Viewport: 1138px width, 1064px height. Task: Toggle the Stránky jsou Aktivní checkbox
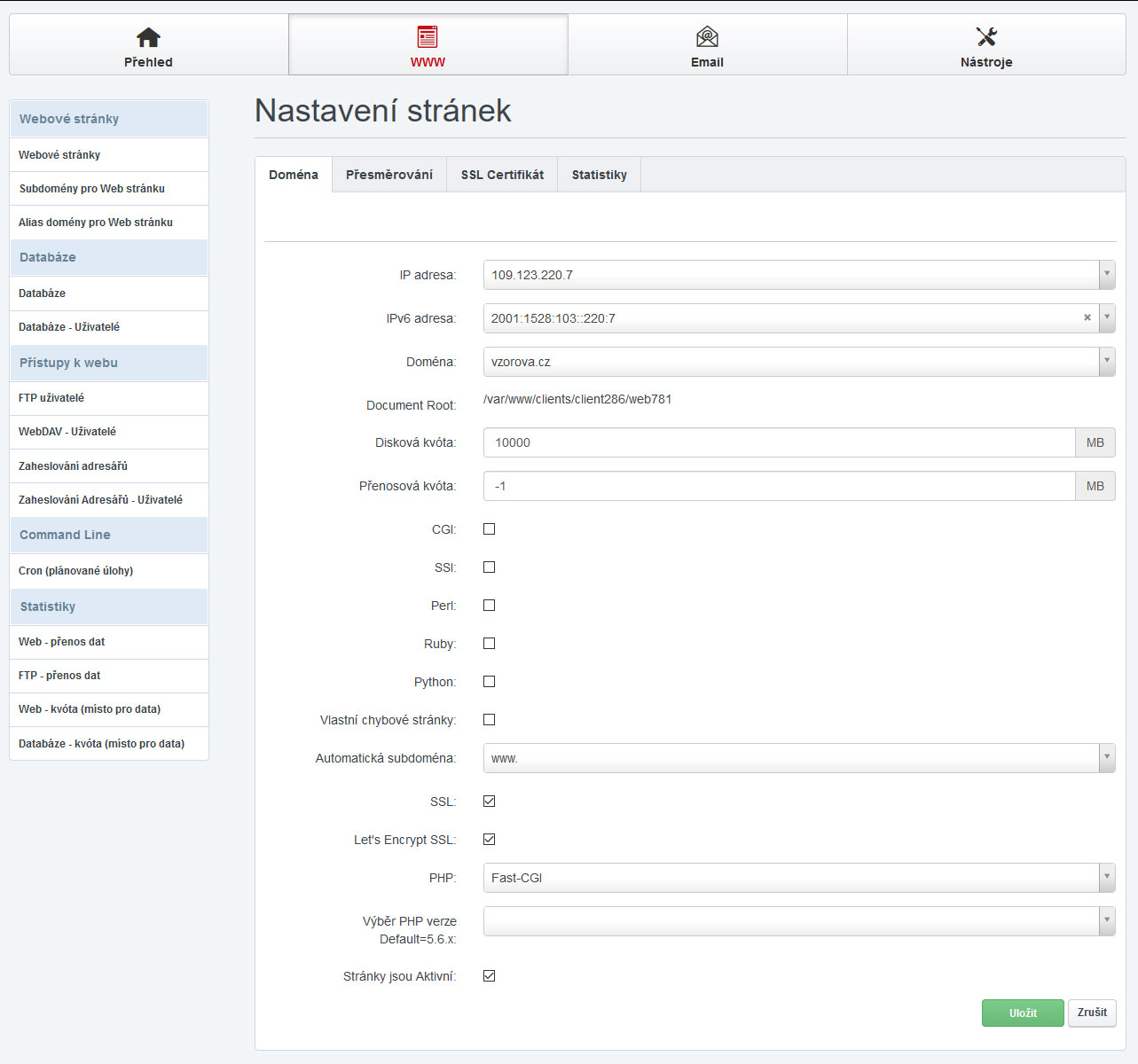pos(489,976)
